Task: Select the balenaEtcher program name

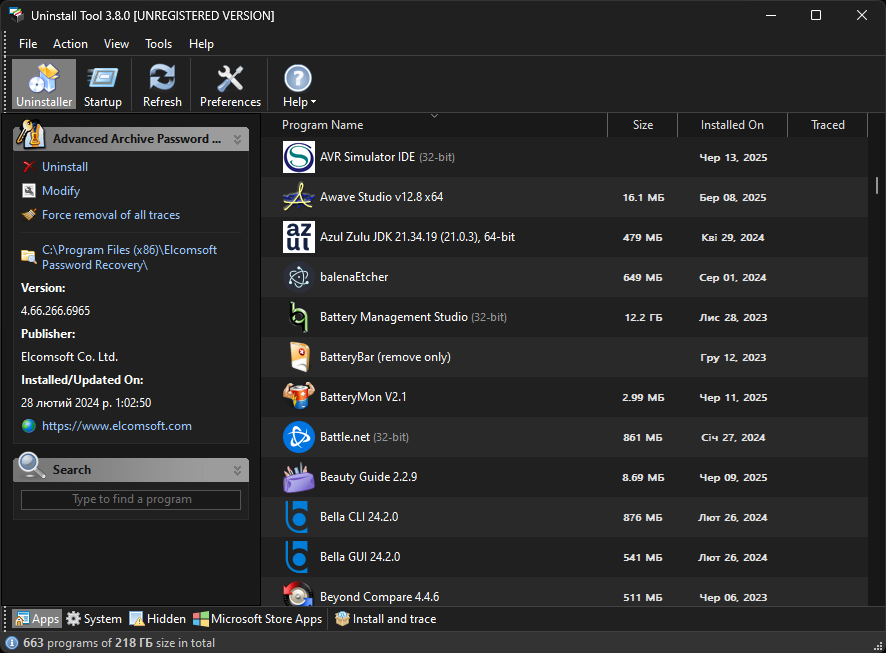Action: [x=354, y=277]
